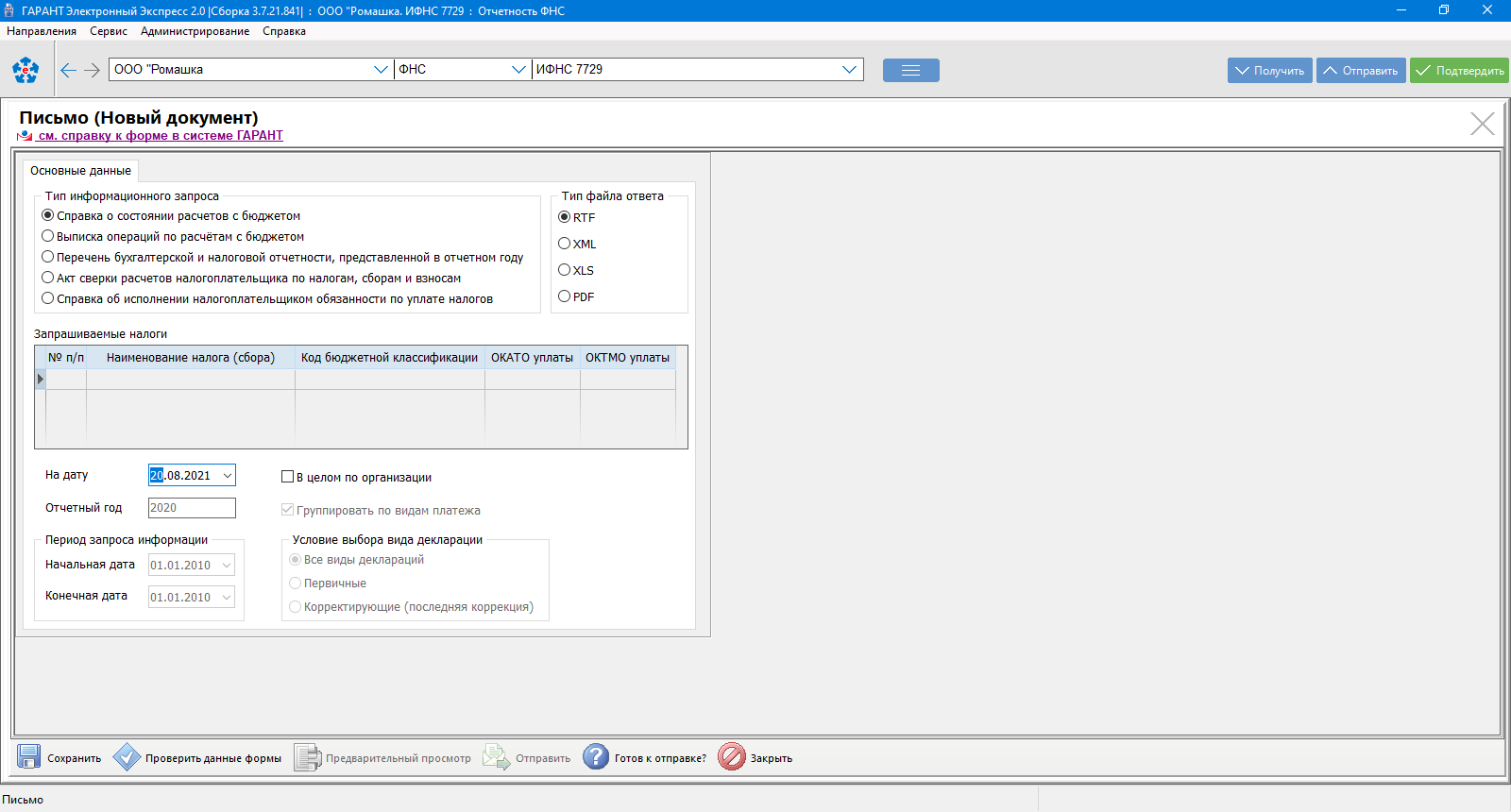Open the Справка menu in menu bar
This screenshot has height=812, width=1511.
click(284, 31)
